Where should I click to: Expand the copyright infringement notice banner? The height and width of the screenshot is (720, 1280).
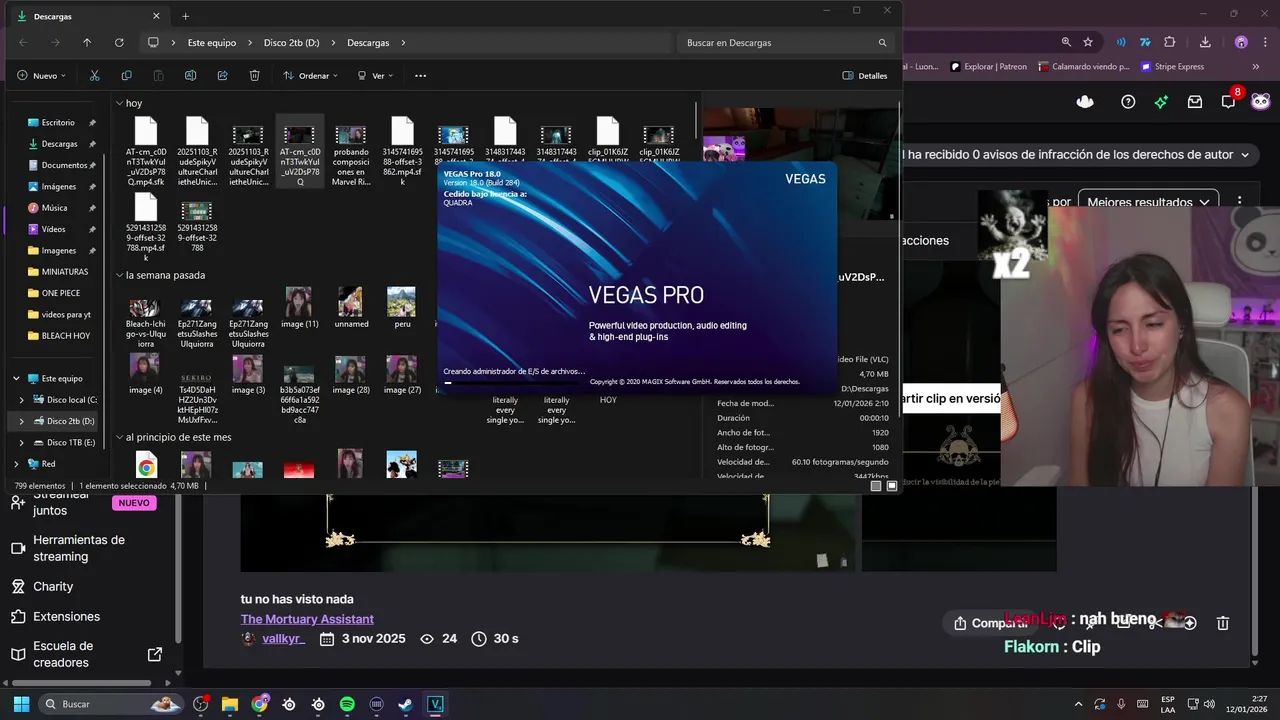(1245, 155)
